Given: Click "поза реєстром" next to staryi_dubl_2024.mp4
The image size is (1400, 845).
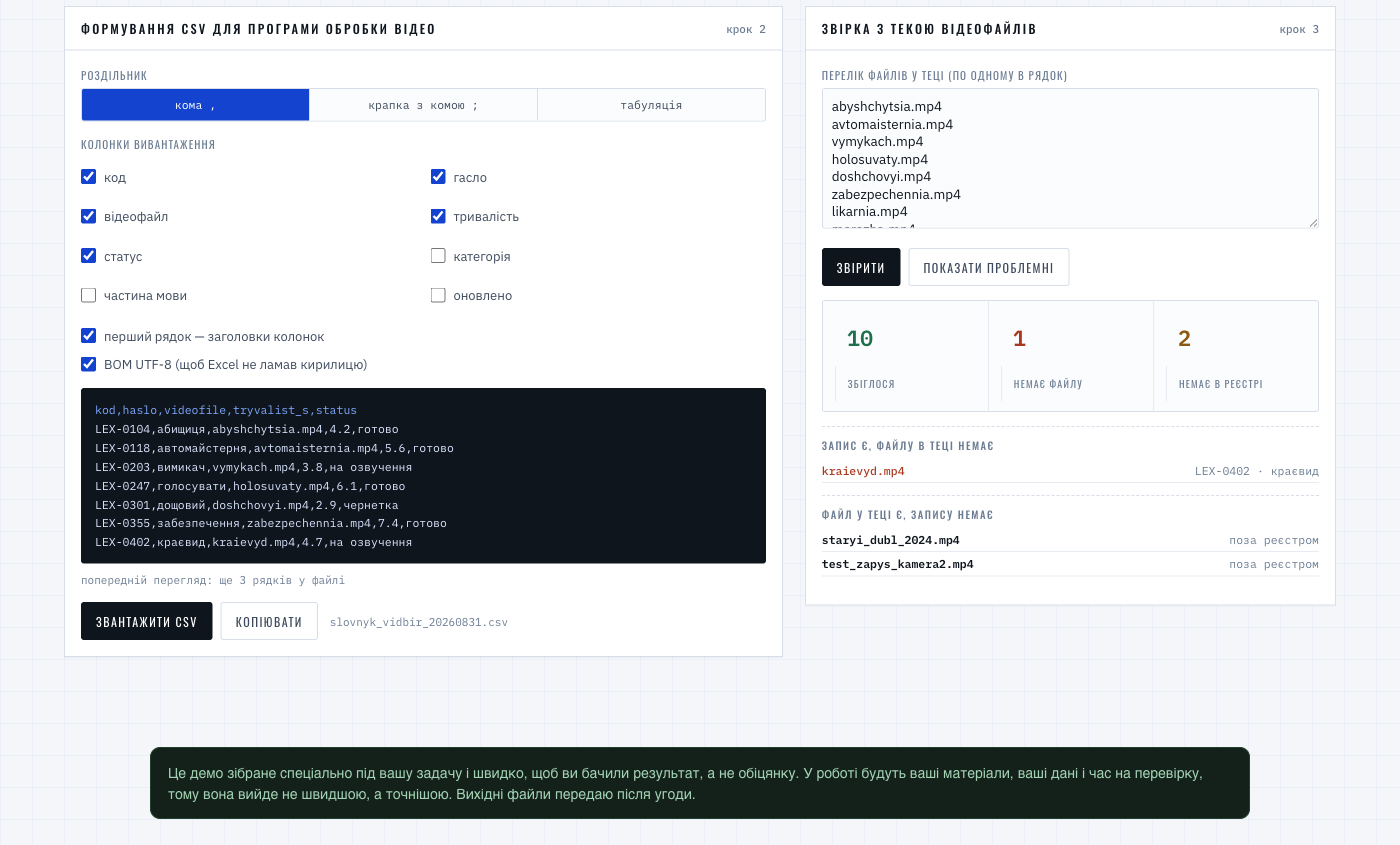Looking at the screenshot, I should 1274,540.
